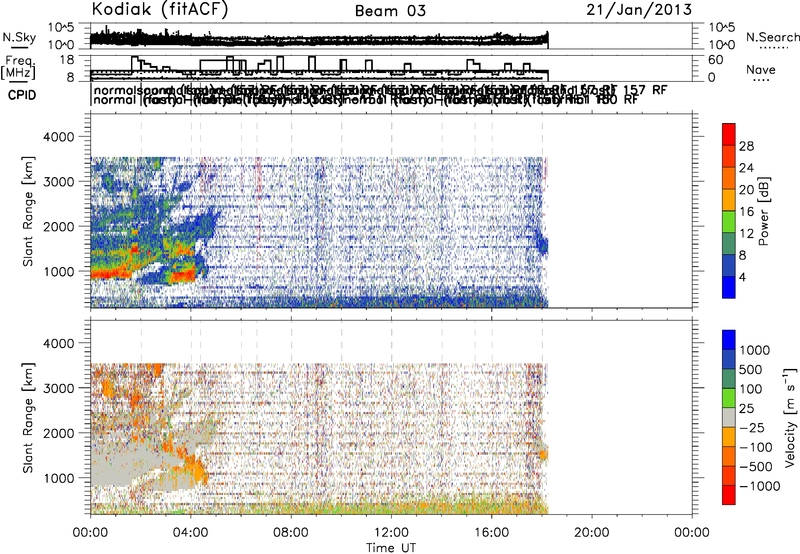Click the 'CPID' label

[22, 95]
